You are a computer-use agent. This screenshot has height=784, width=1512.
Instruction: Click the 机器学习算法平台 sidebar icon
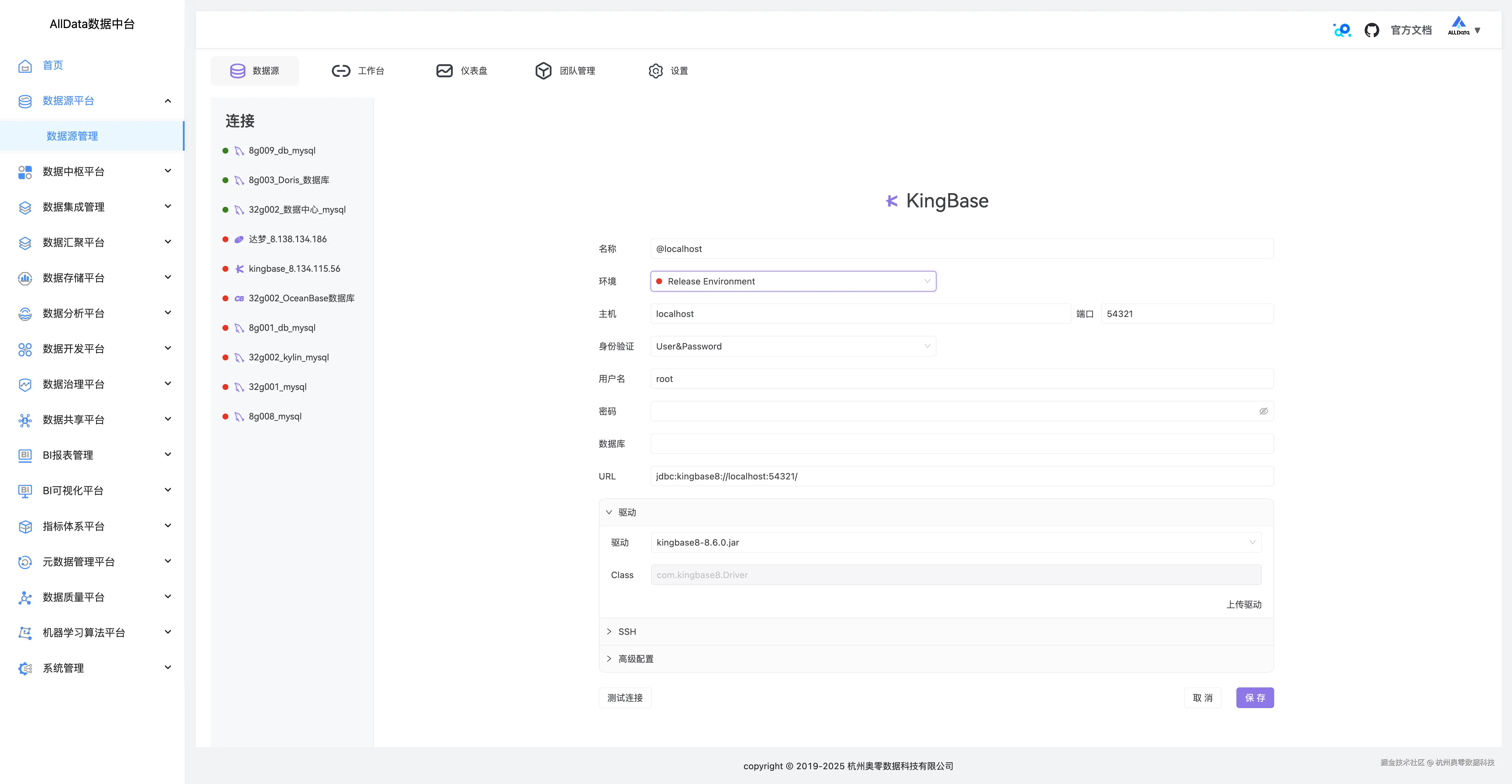25,632
